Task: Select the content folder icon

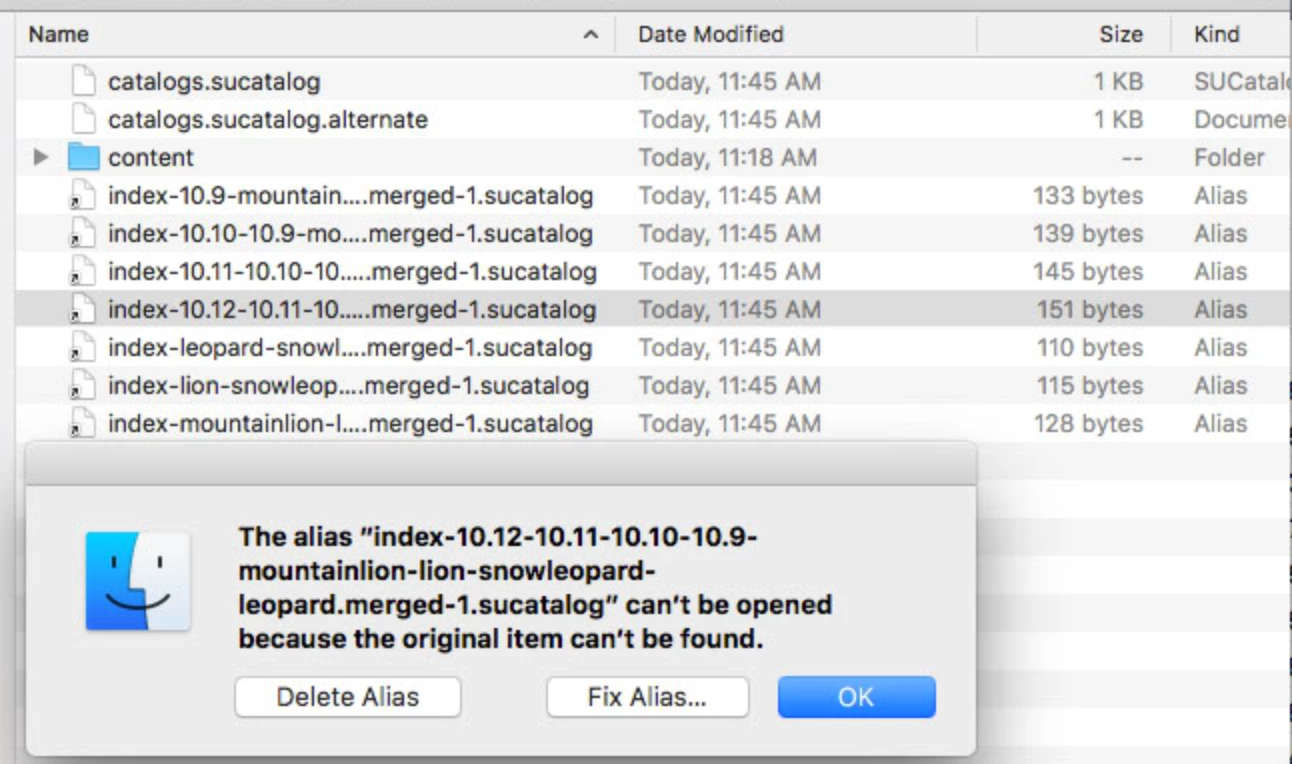Action: tap(84, 157)
